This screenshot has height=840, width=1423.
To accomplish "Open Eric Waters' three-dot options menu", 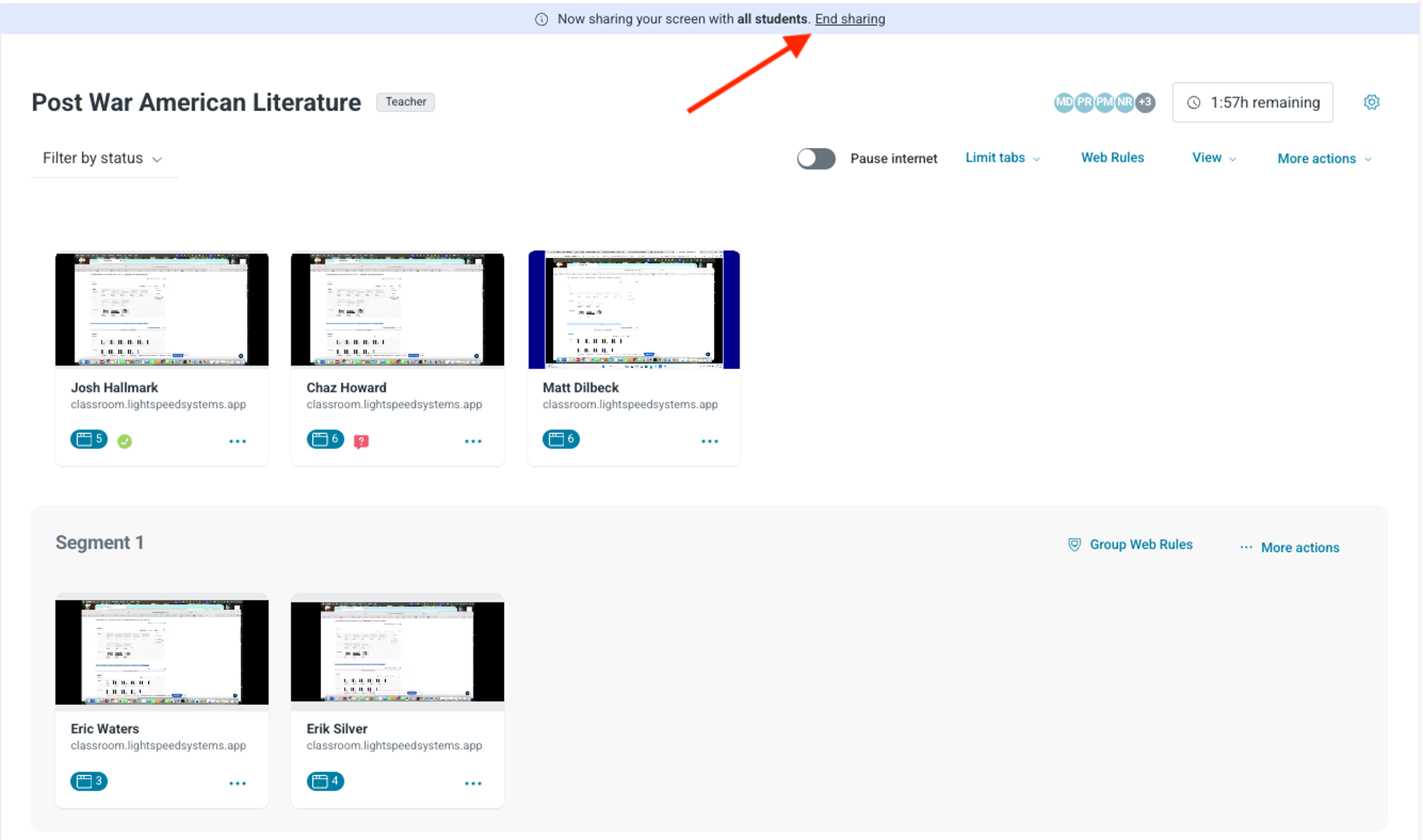I will click(x=238, y=783).
